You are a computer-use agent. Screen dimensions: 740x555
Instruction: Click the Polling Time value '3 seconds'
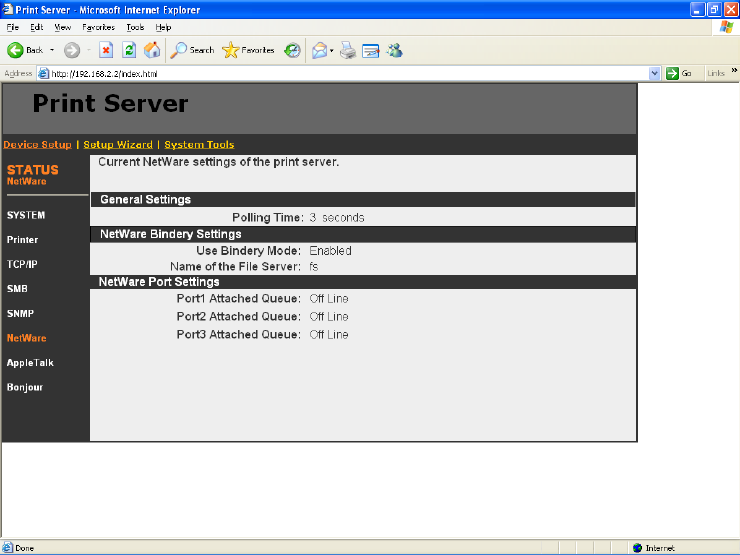[x=337, y=218]
